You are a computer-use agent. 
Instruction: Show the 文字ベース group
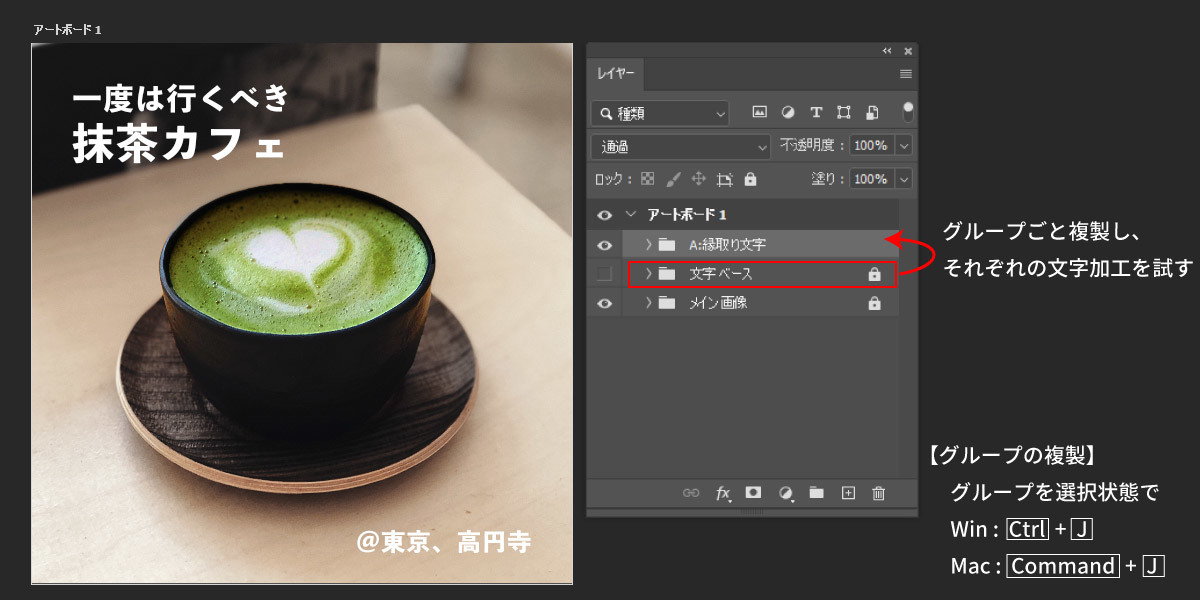(x=604, y=274)
